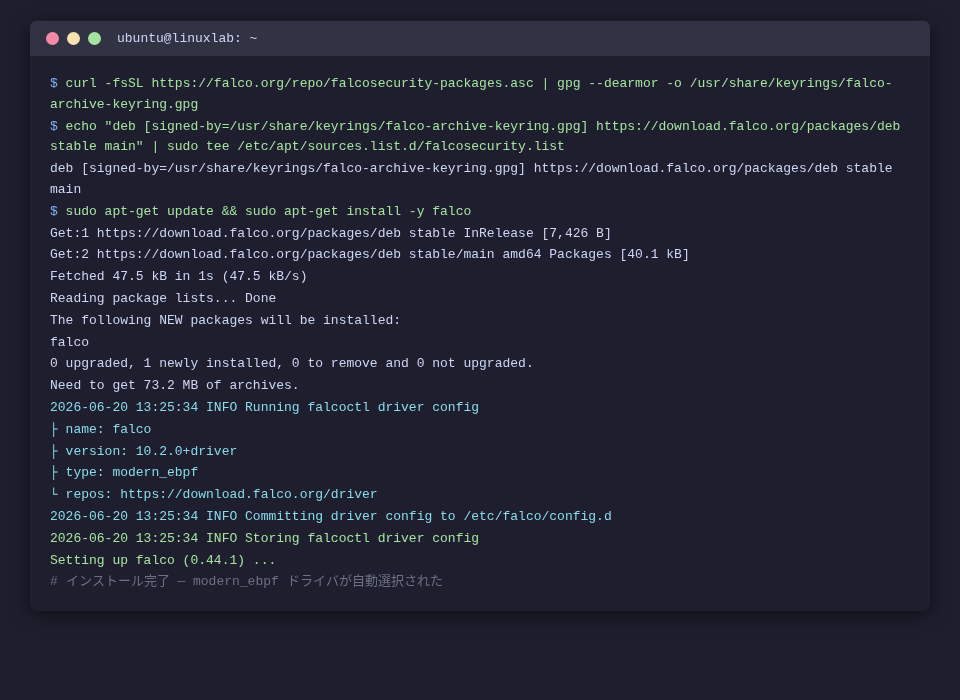The width and height of the screenshot is (960, 700).
Task: Click the line Reading package lists... Done
Action: 163,298
